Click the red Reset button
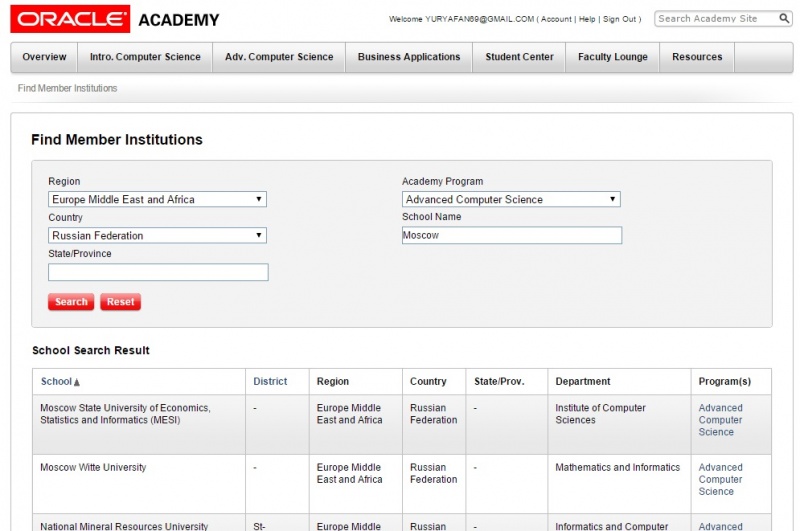The height and width of the screenshot is (531, 800). tap(120, 301)
